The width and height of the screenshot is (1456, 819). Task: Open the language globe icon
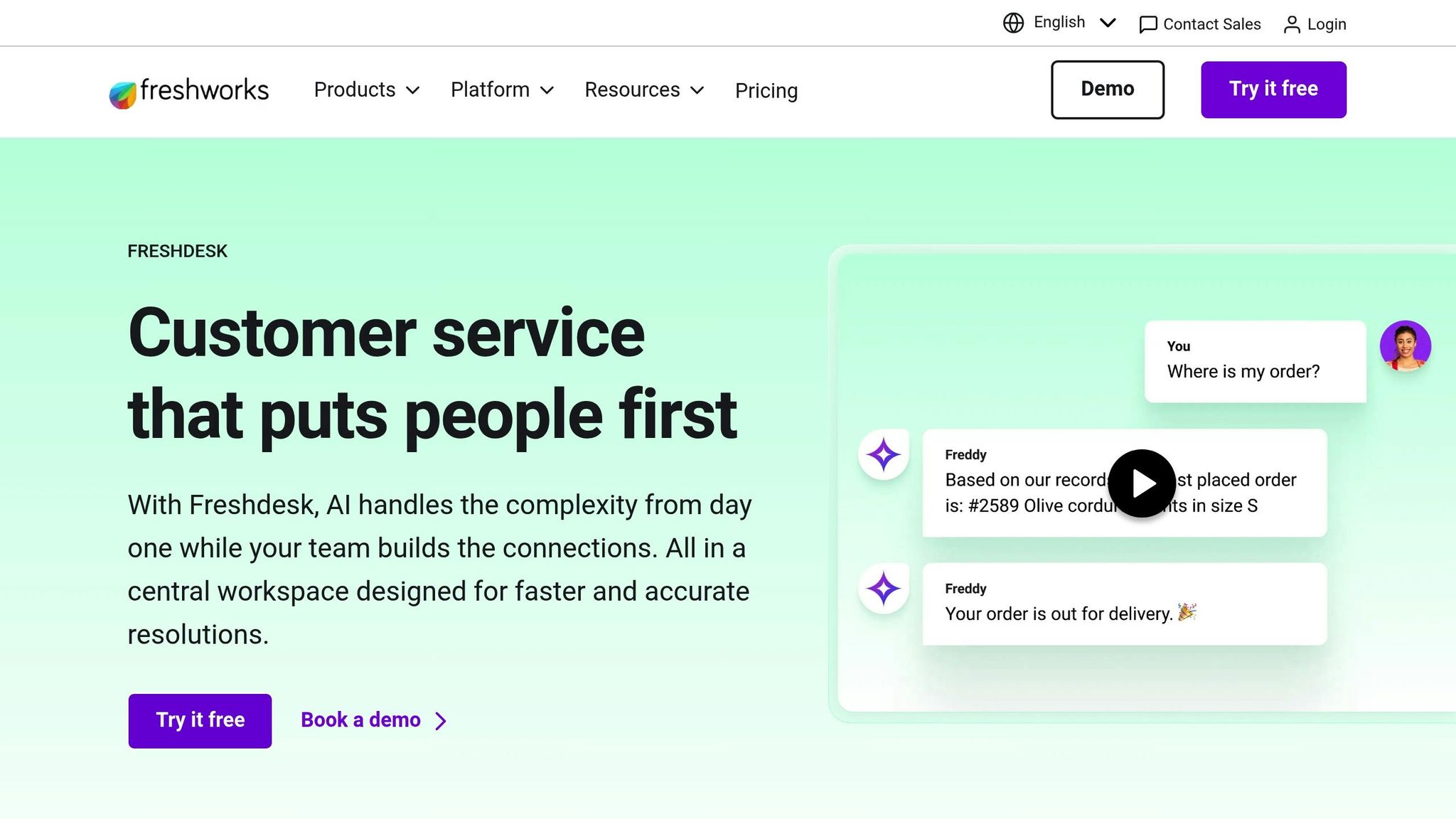1012,22
